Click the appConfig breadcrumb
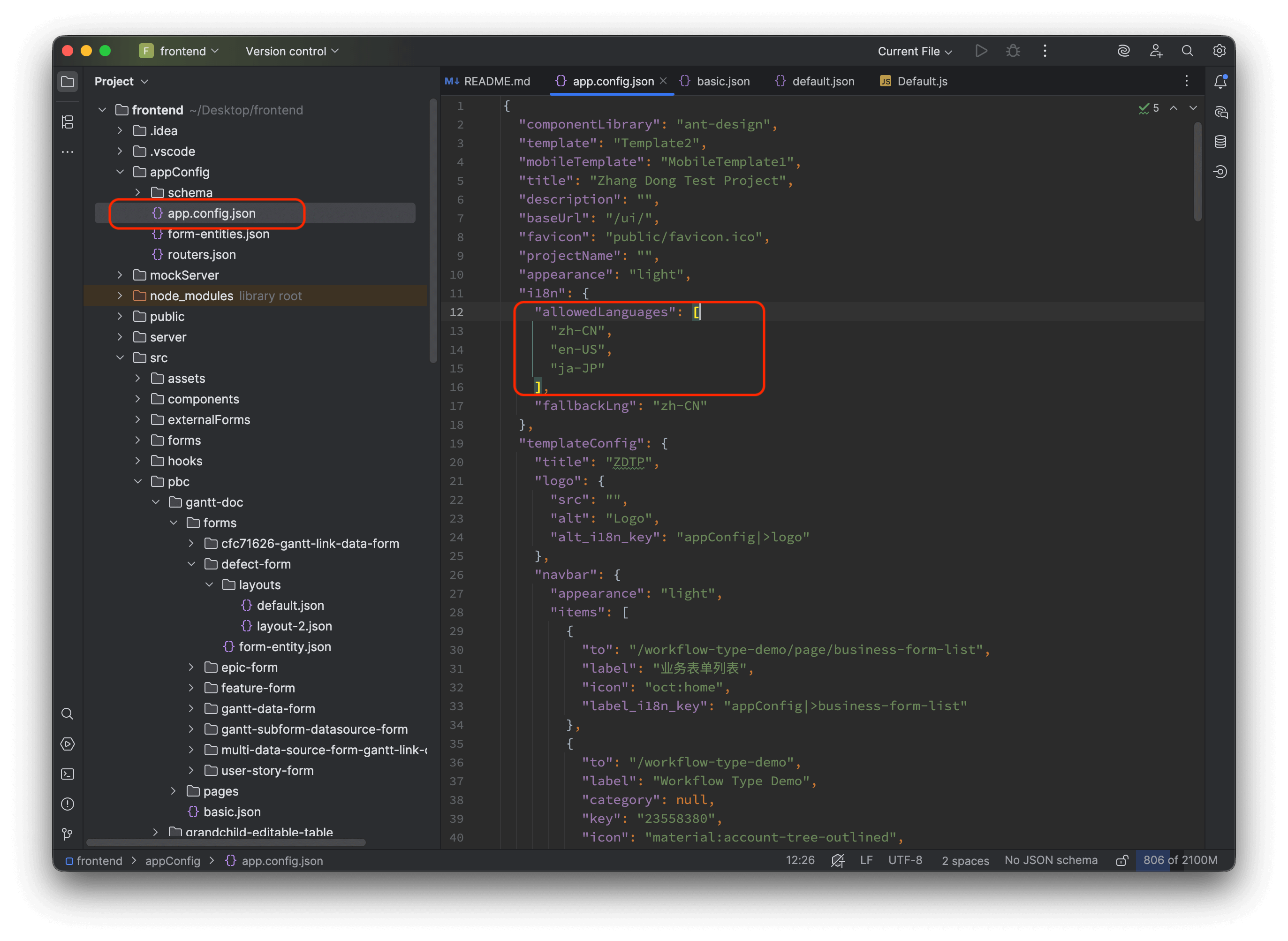This screenshot has height=941, width=1288. click(173, 861)
